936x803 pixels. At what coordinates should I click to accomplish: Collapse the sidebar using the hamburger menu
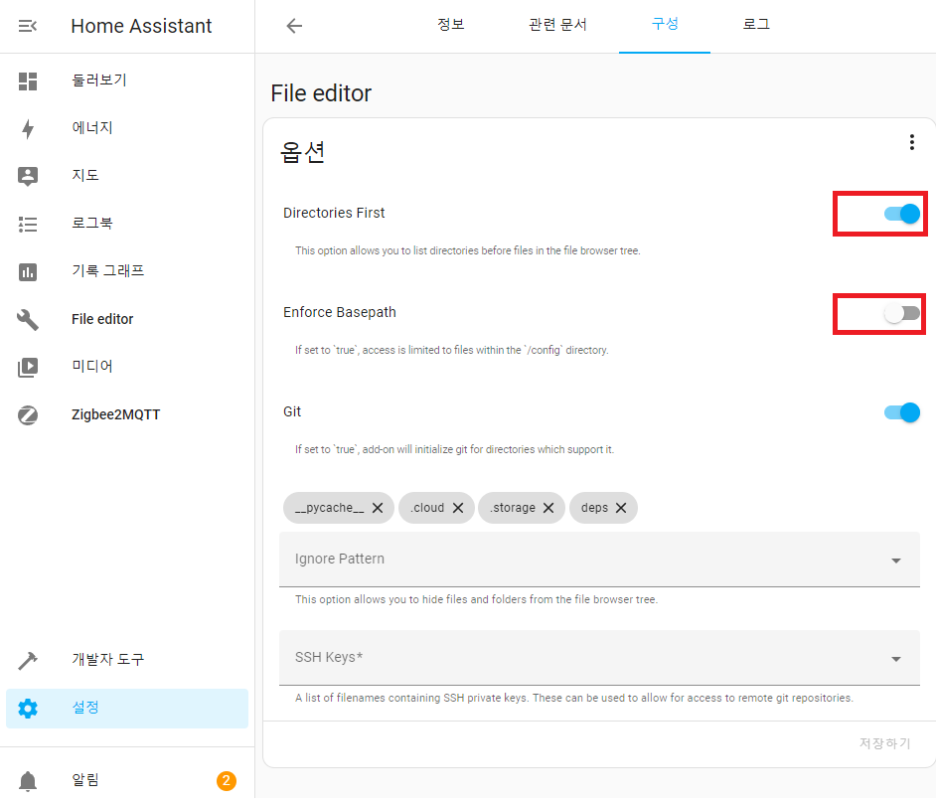point(28,26)
